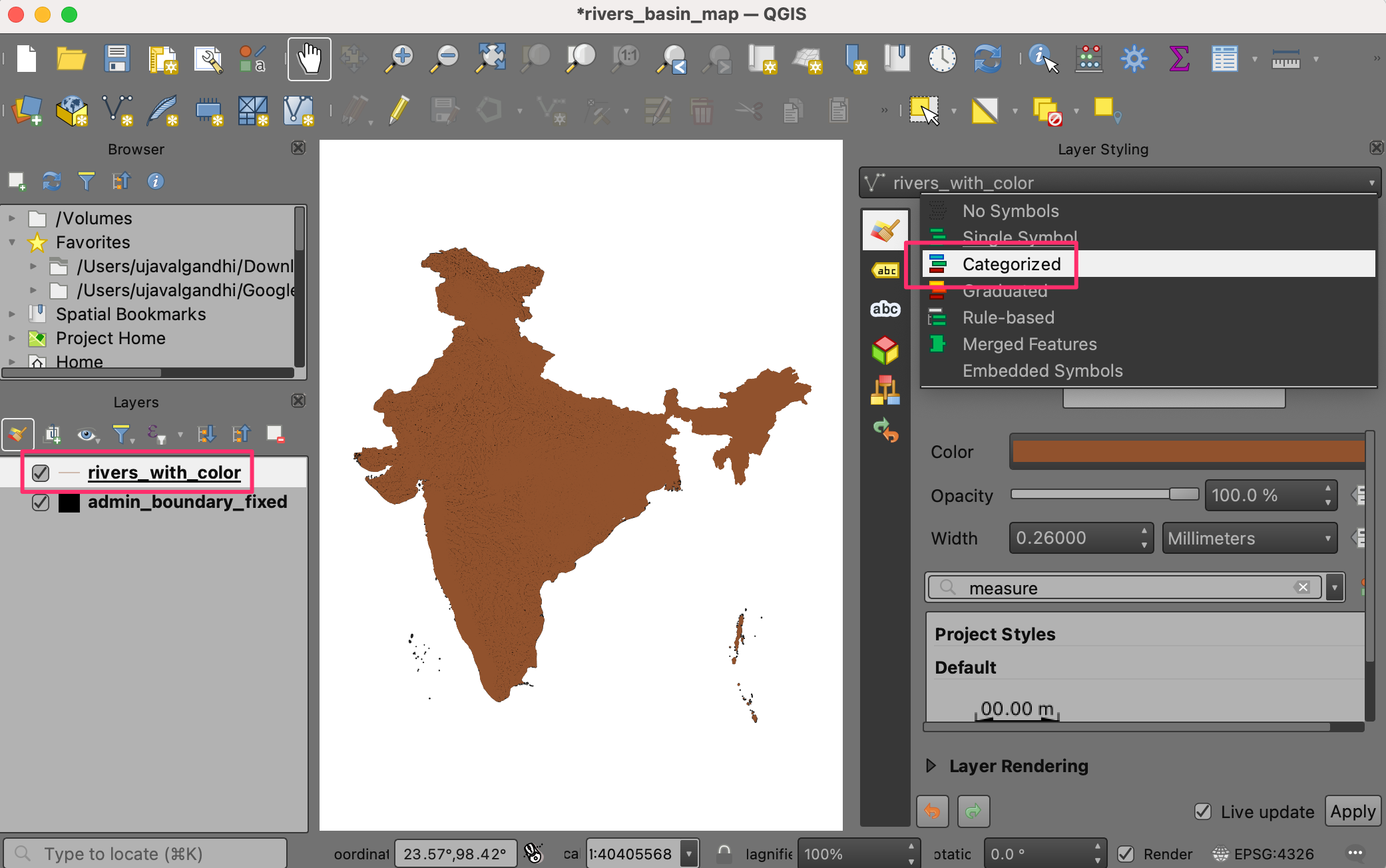This screenshot has height=868, width=1386.
Task: Select the Pan Map hand tool
Action: coord(309,59)
